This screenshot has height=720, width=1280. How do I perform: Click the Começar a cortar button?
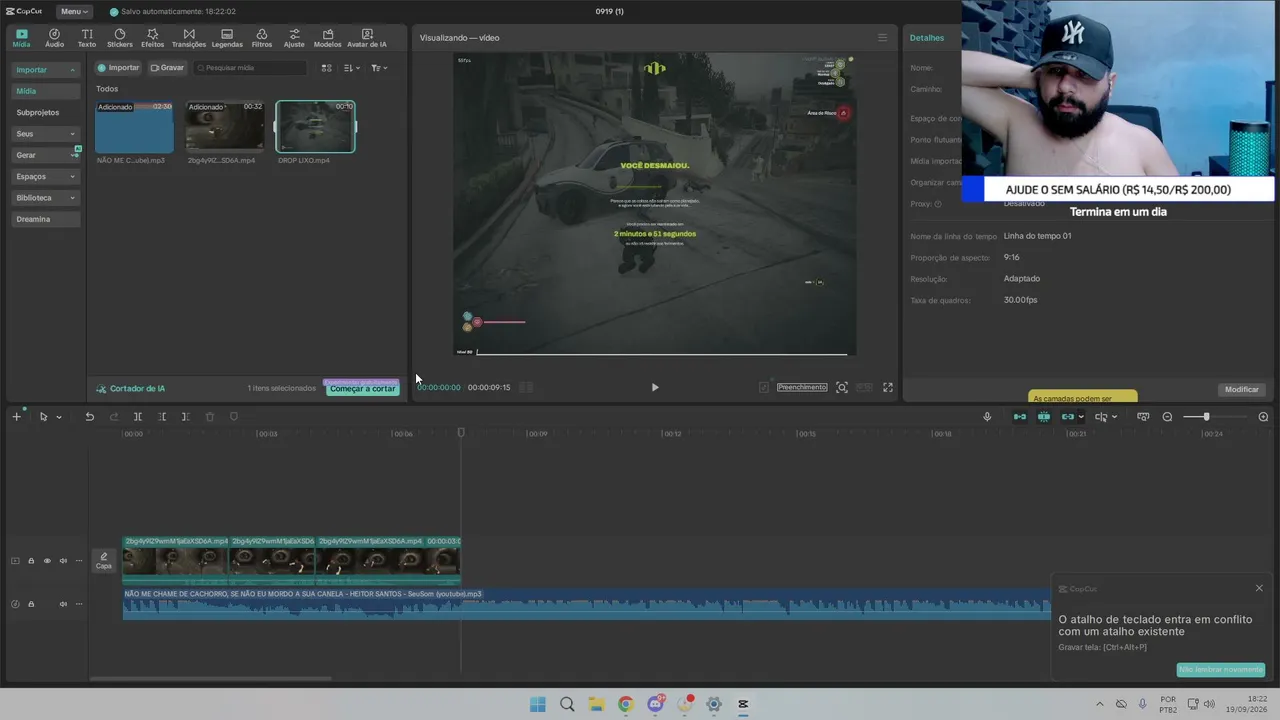click(362, 388)
